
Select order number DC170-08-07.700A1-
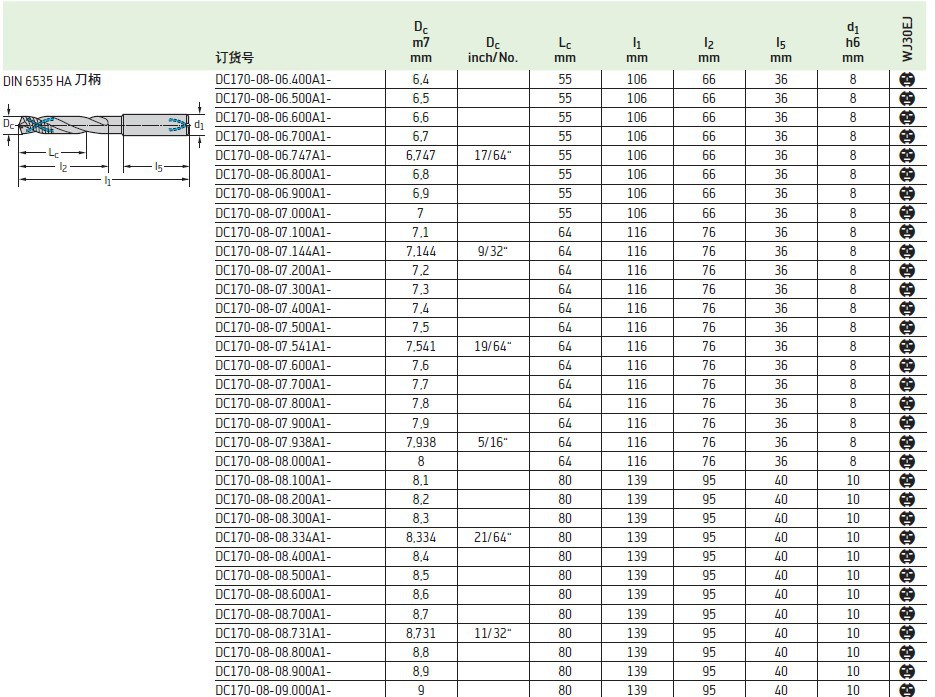click(x=273, y=385)
